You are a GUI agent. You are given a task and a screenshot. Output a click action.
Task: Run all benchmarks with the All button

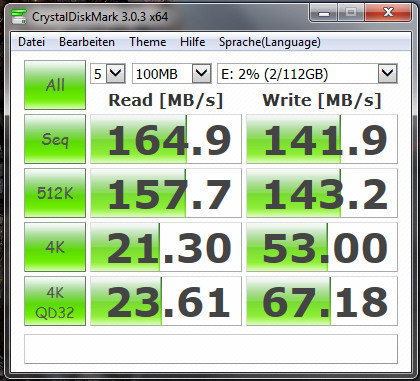click(55, 85)
